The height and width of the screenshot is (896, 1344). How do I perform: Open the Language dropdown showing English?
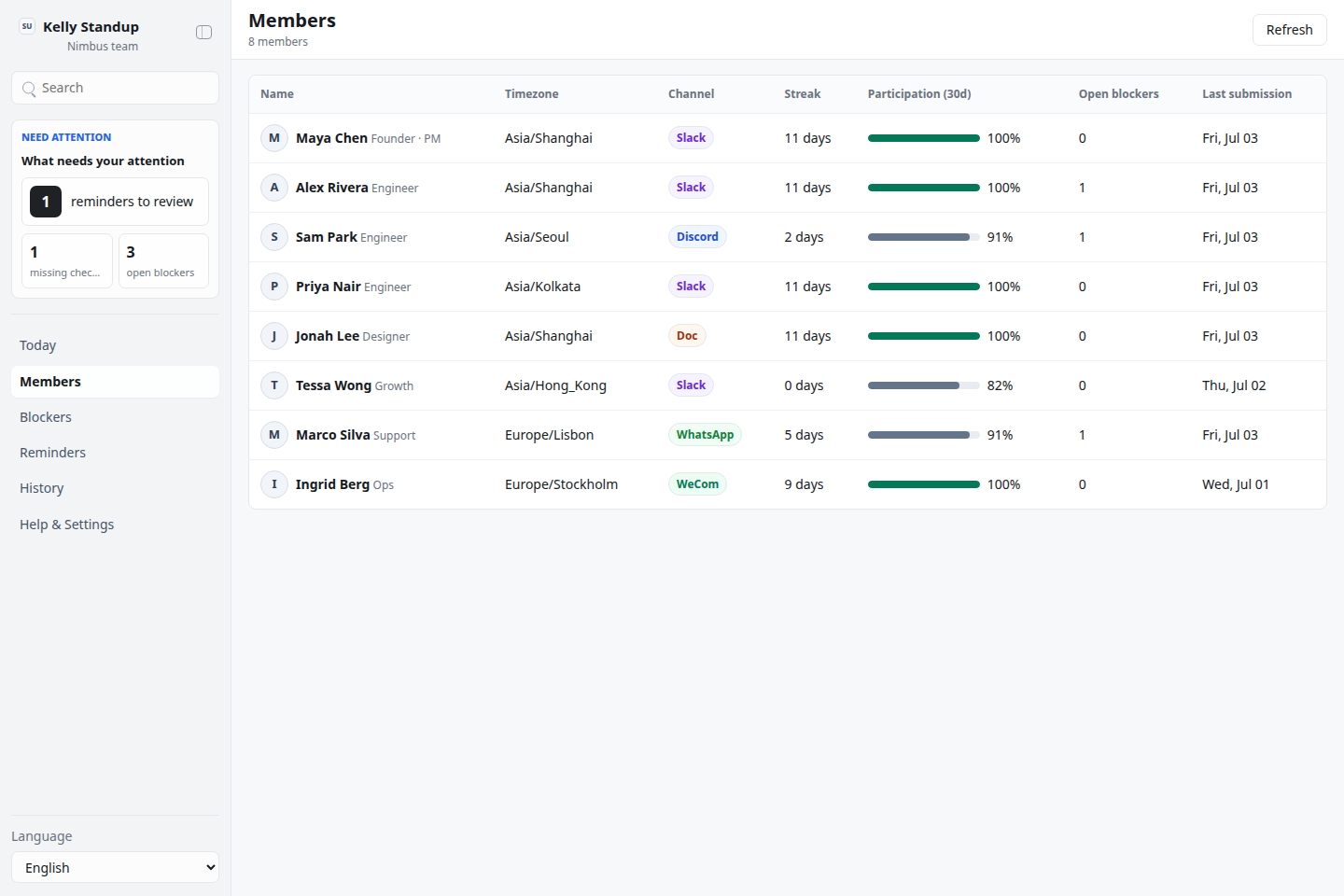[116, 867]
